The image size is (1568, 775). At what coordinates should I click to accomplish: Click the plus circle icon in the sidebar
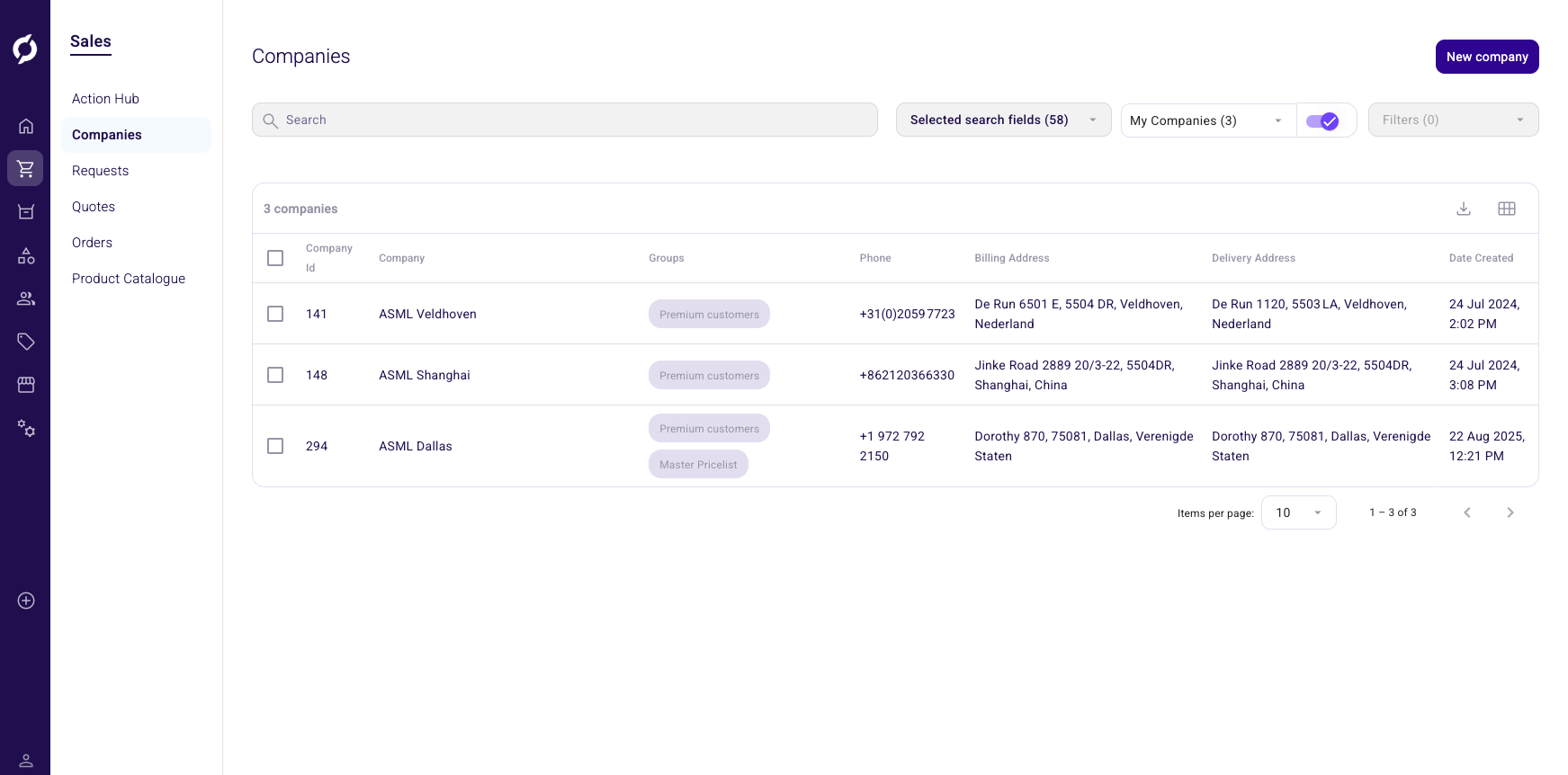(26, 601)
